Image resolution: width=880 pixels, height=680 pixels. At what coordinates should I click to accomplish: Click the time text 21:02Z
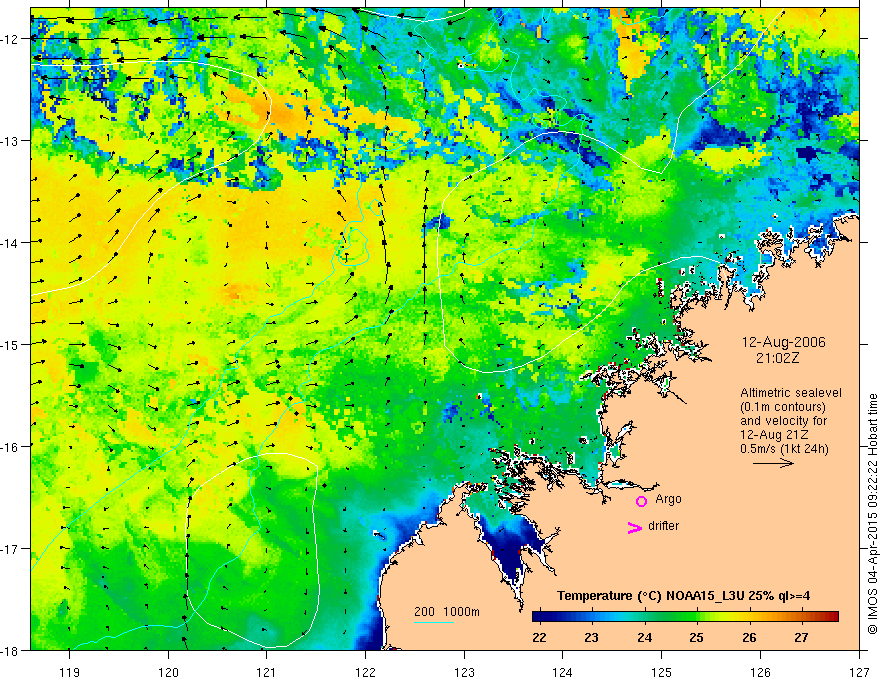(777, 358)
